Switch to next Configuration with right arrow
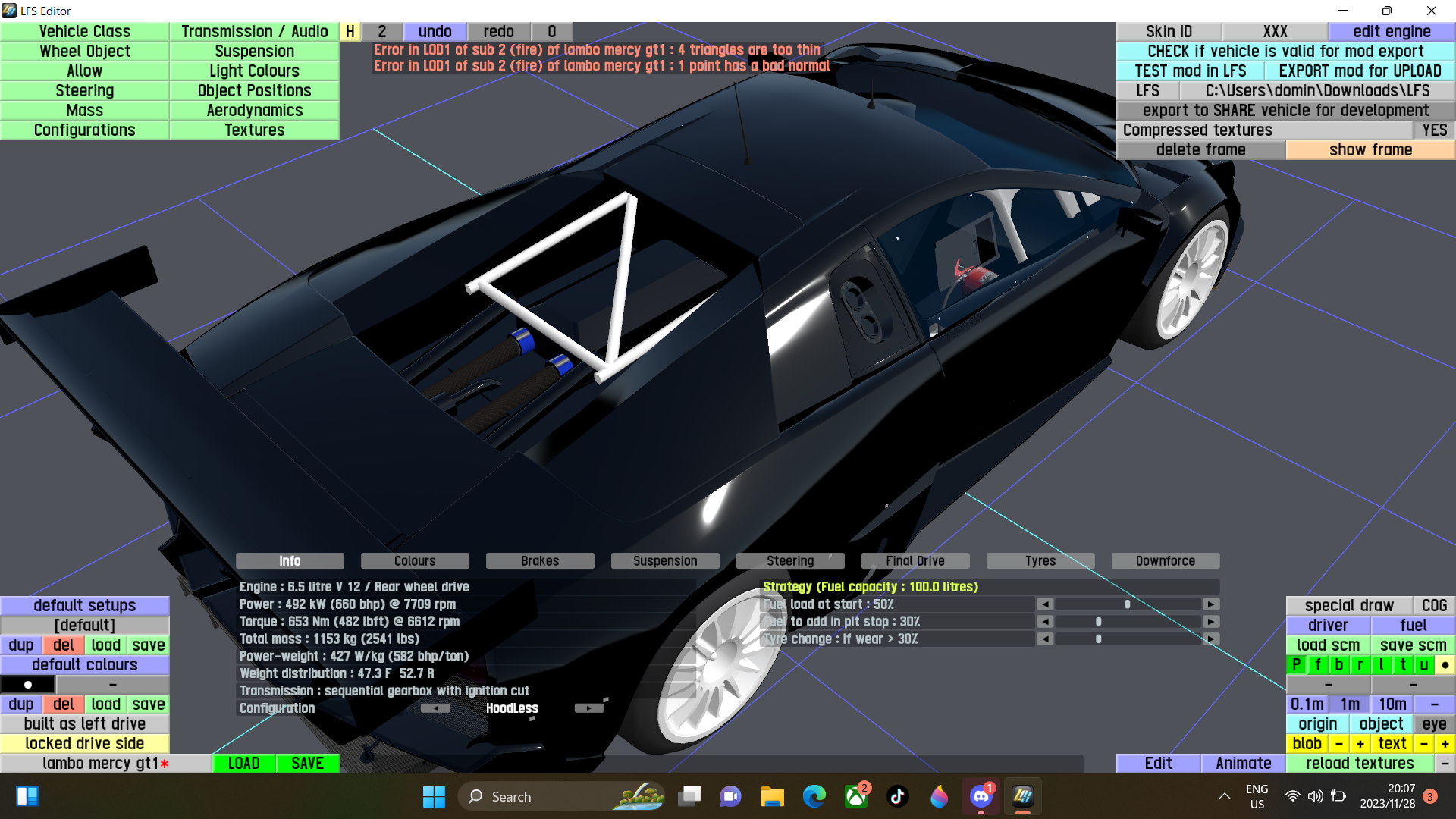1456x819 pixels. pyautogui.click(x=588, y=708)
